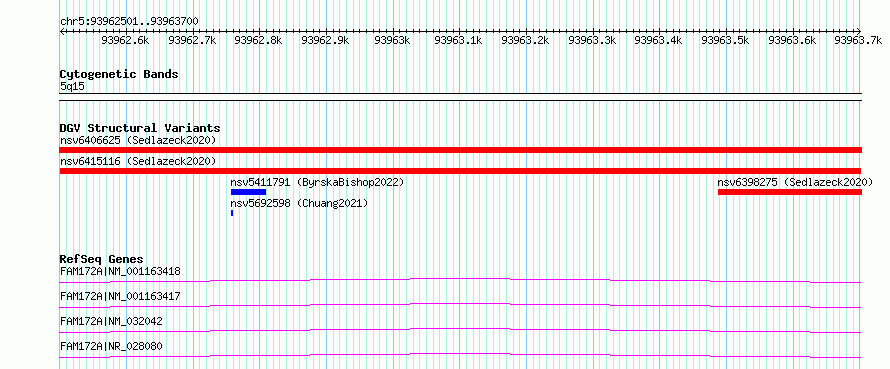Click the nsv6398275 red variant bar
This screenshot has width=890, height=369.
790,192
